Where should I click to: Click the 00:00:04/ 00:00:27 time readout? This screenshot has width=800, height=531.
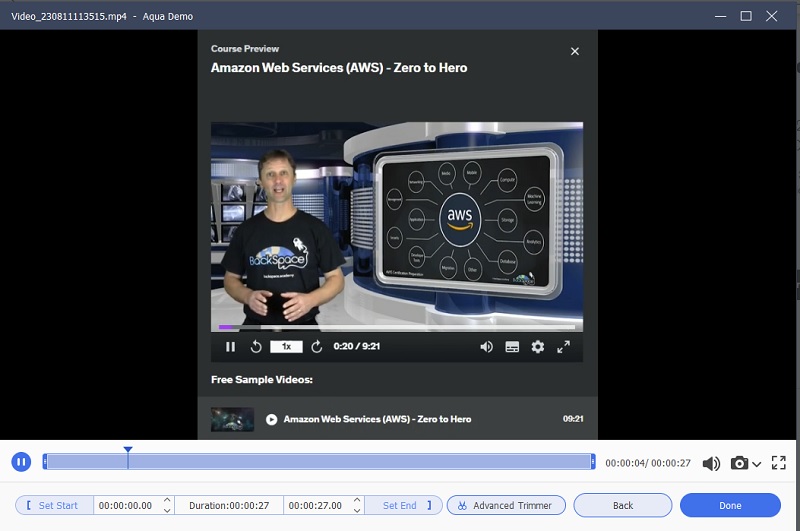click(647, 463)
